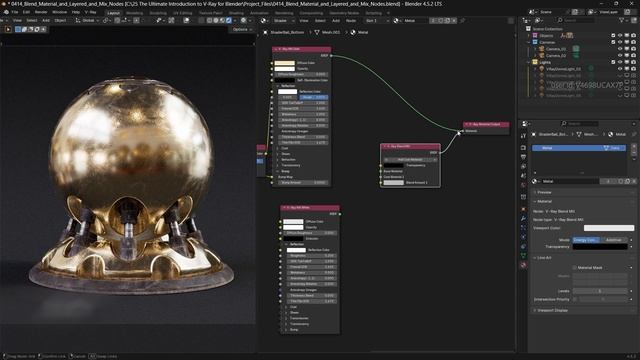The width and height of the screenshot is (640, 360).
Task: Toggle exclude checkbox for Lights collection
Action: [x=613, y=62]
